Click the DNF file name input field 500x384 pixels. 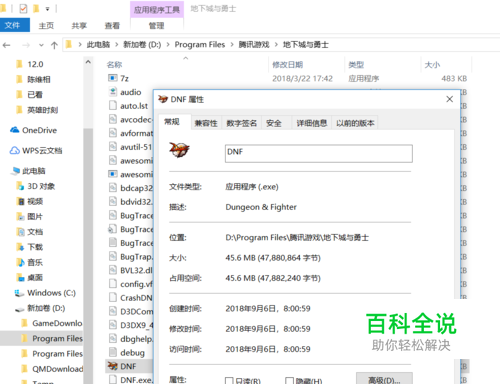pyautogui.click(x=319, y=153)
